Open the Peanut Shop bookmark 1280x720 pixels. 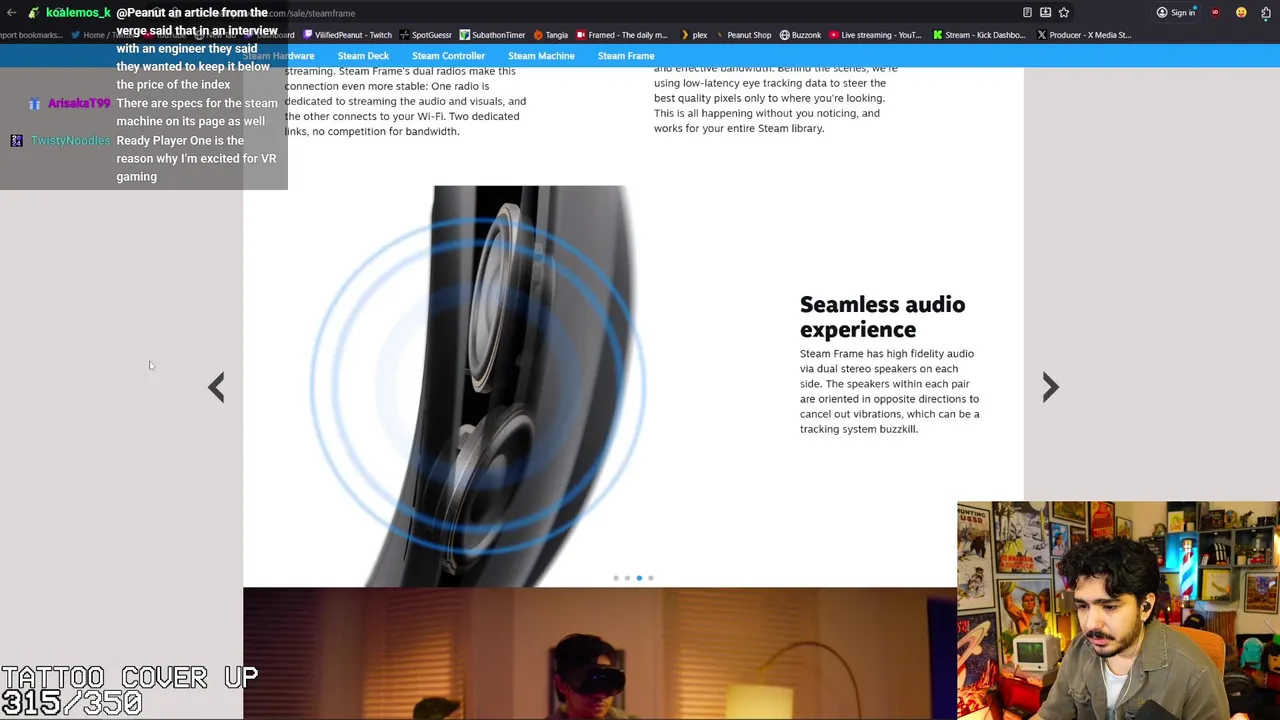tap(742, 35)
